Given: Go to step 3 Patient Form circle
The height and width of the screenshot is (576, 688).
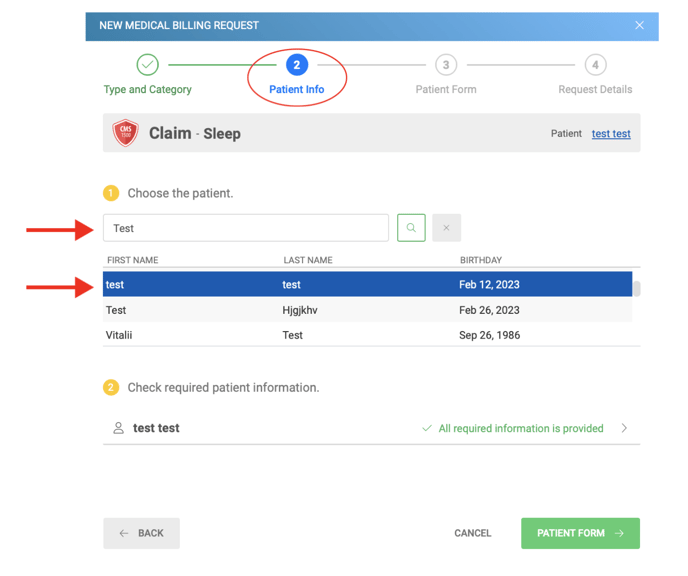Looking at the screenshot, I should [x=446, y=65].
